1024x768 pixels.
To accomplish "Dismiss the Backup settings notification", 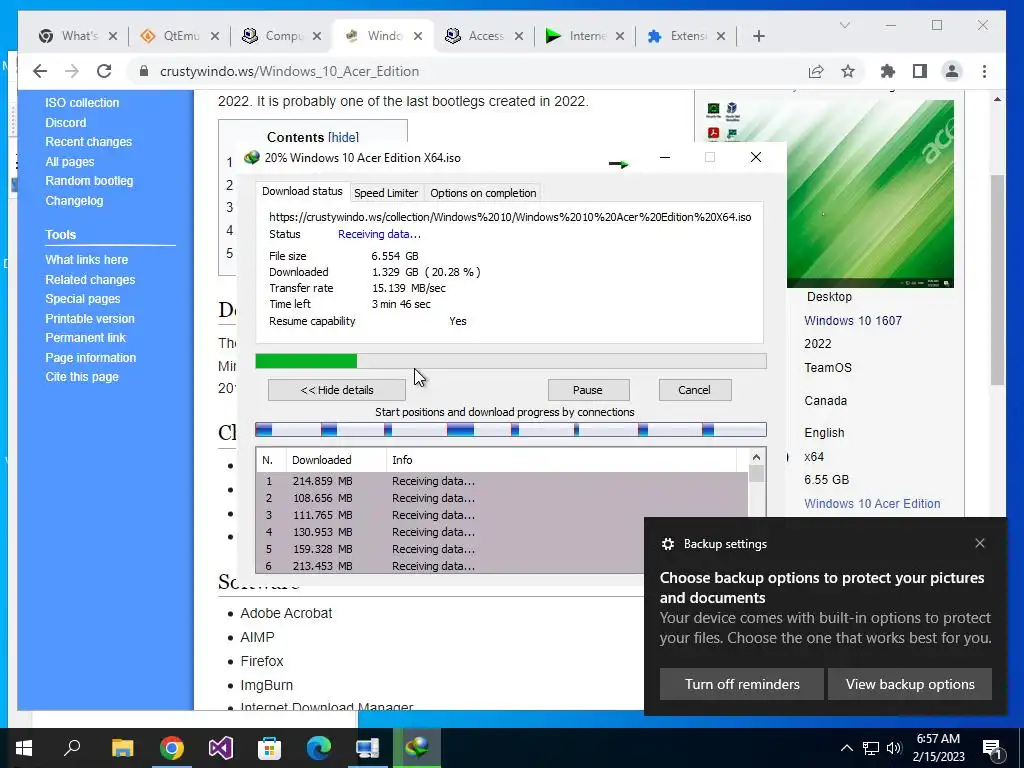I will [980, 543].
